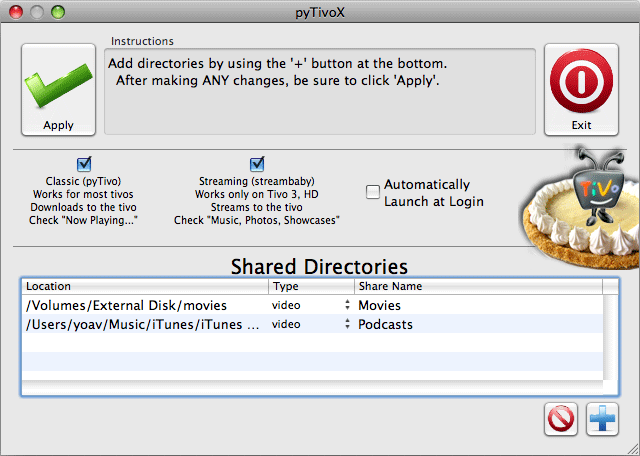This screenshot has height=456, width=640.
Task: Click the green zoom window button
Action: click(58, 12)
